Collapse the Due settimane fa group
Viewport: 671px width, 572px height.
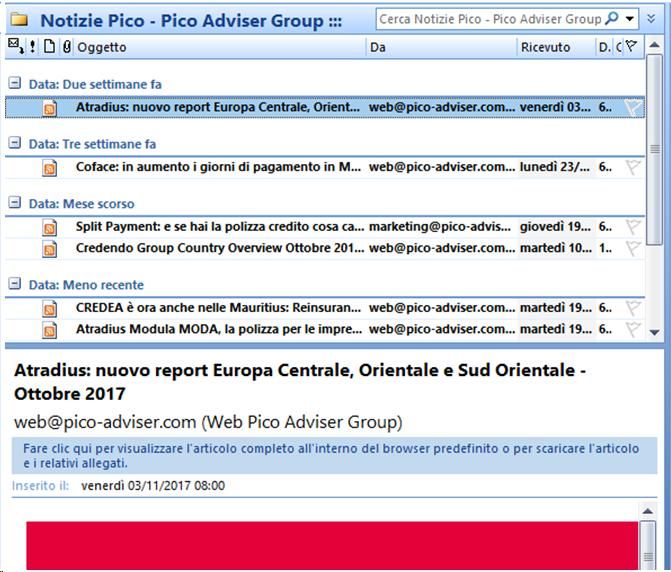pyautogui.click(x=15, y=83)
